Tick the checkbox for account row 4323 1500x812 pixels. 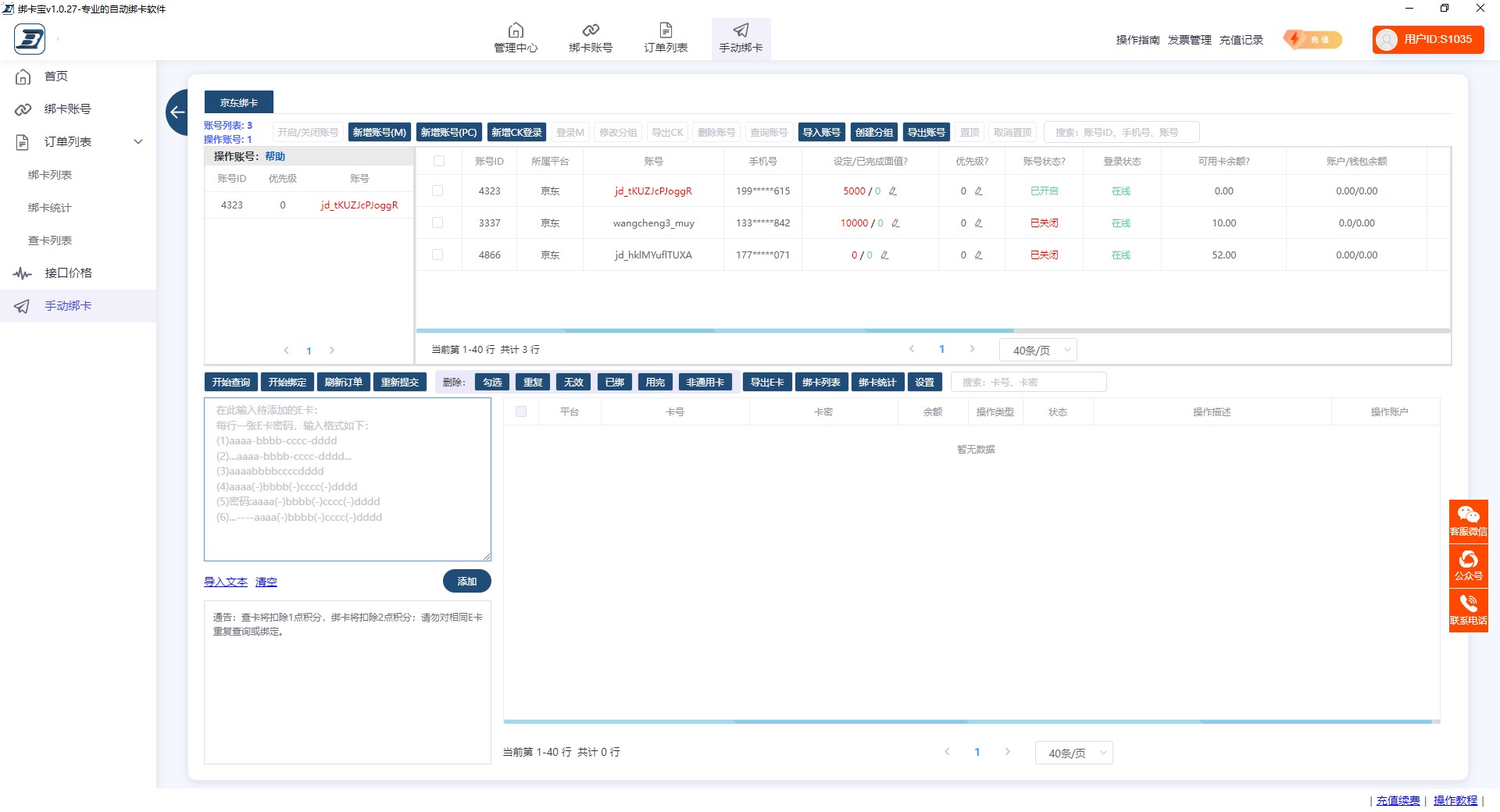click(x=437, y=191)
